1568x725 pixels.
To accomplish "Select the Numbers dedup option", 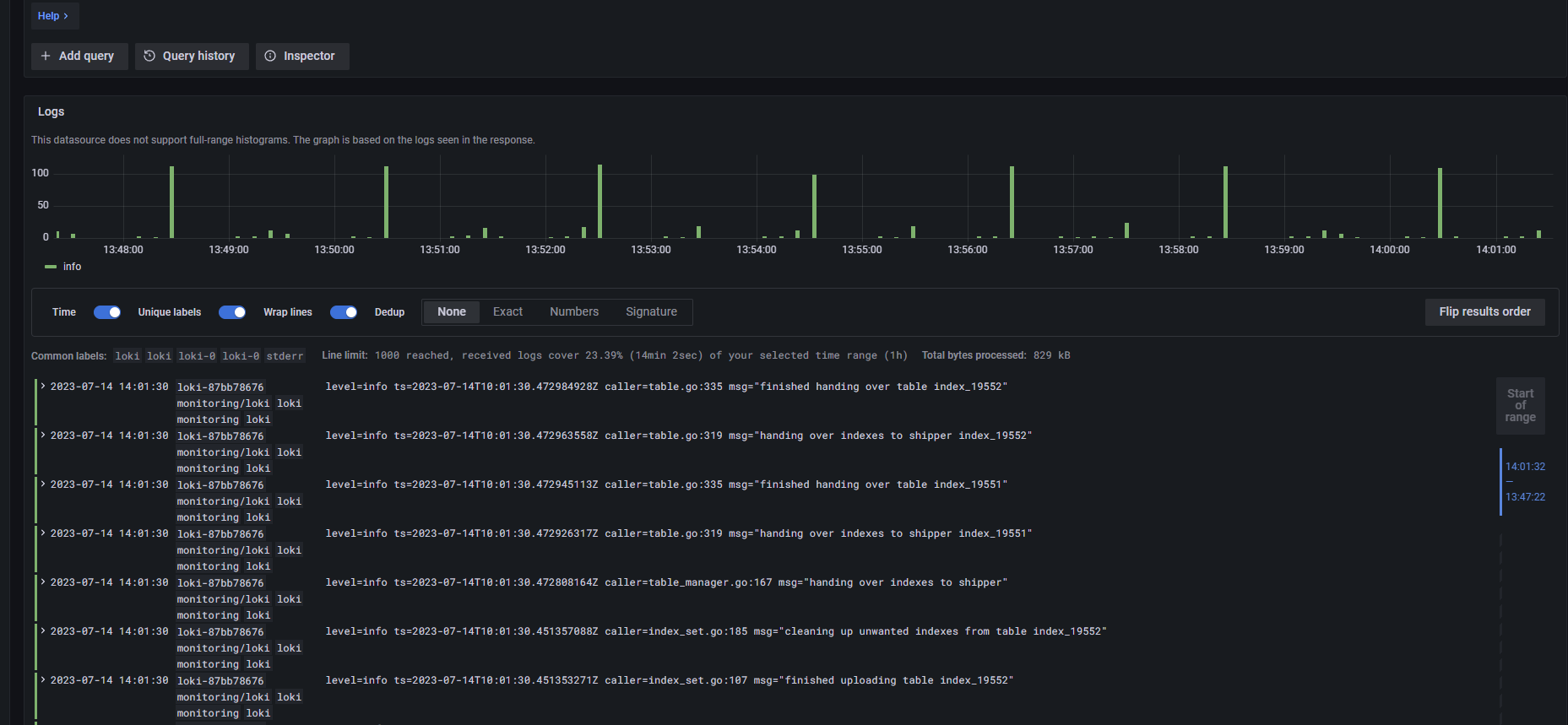I will (x=574, y=311).
